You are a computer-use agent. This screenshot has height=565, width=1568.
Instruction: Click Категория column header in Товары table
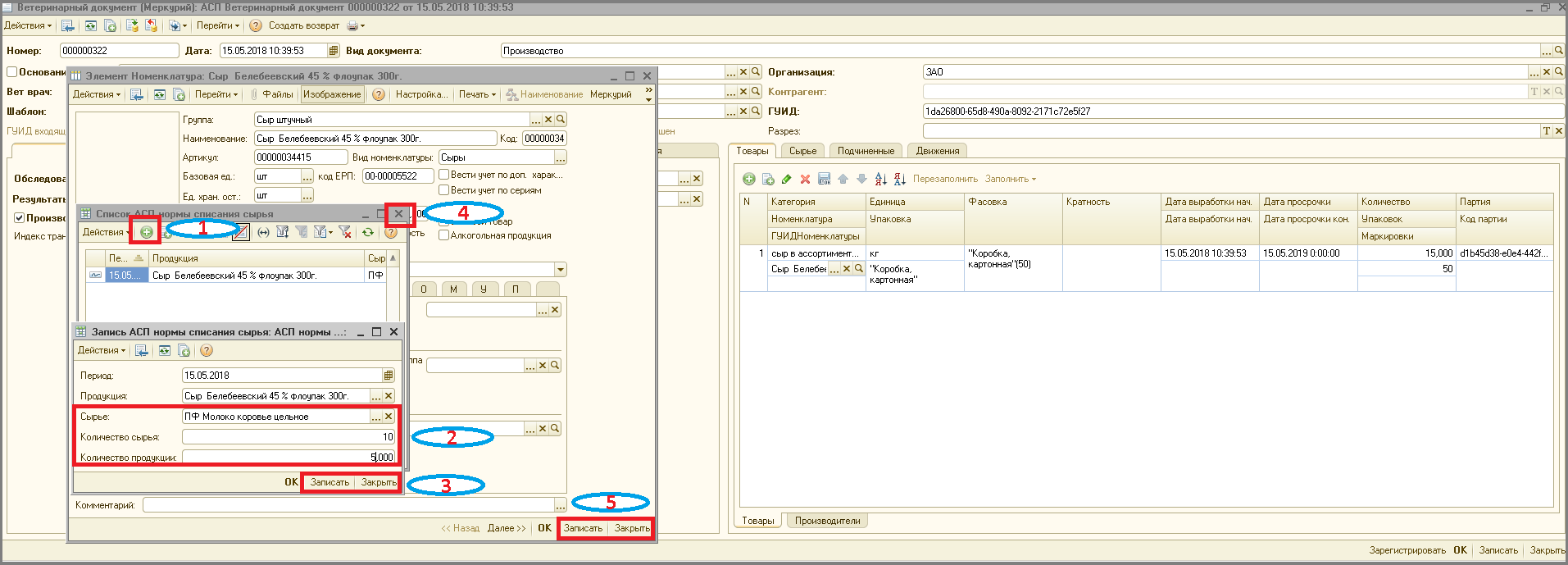(x=816, y=202)
